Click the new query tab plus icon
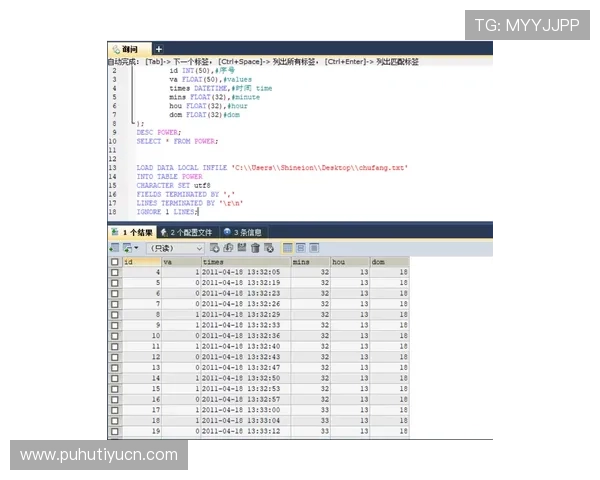This screenshot has width=600, height=480. (x=158, y=49)
